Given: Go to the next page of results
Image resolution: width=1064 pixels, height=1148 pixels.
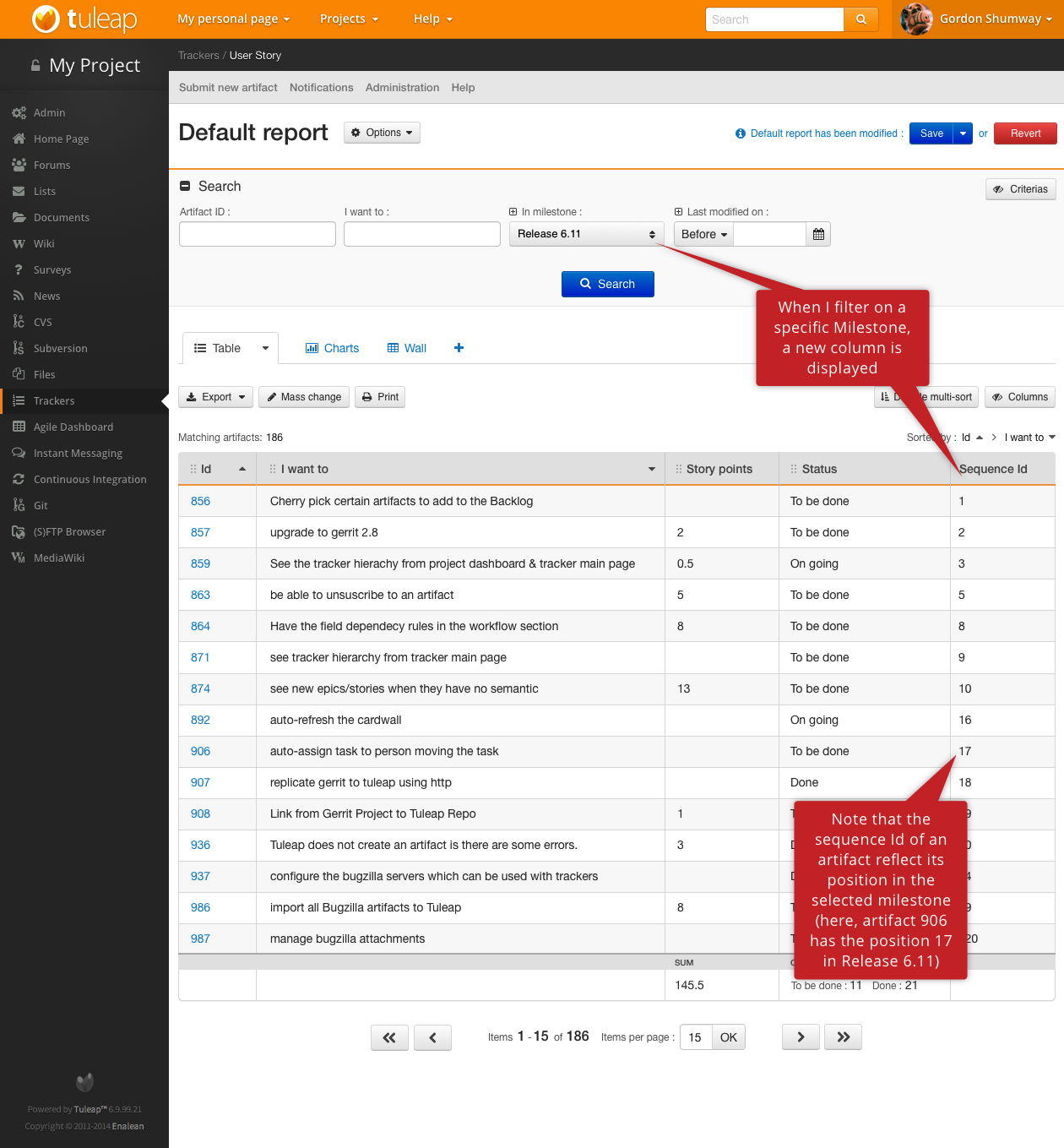Looking at the screenshot, I should point(801,1037).
